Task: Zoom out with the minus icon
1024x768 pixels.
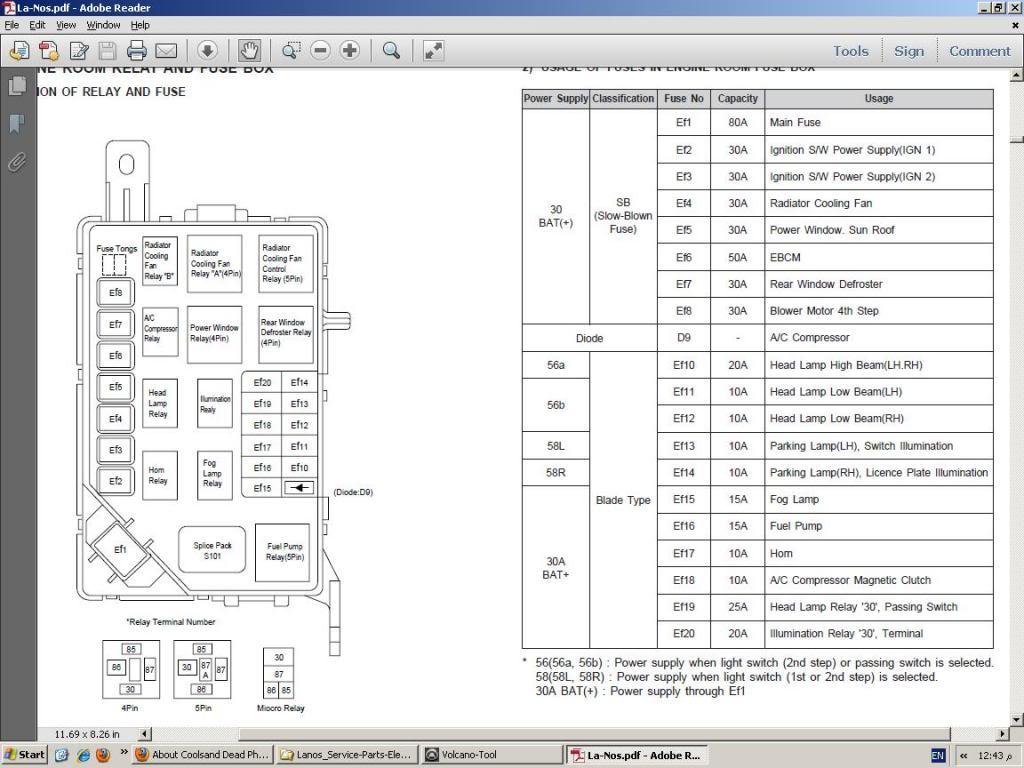Action: (x=320, y=50)
